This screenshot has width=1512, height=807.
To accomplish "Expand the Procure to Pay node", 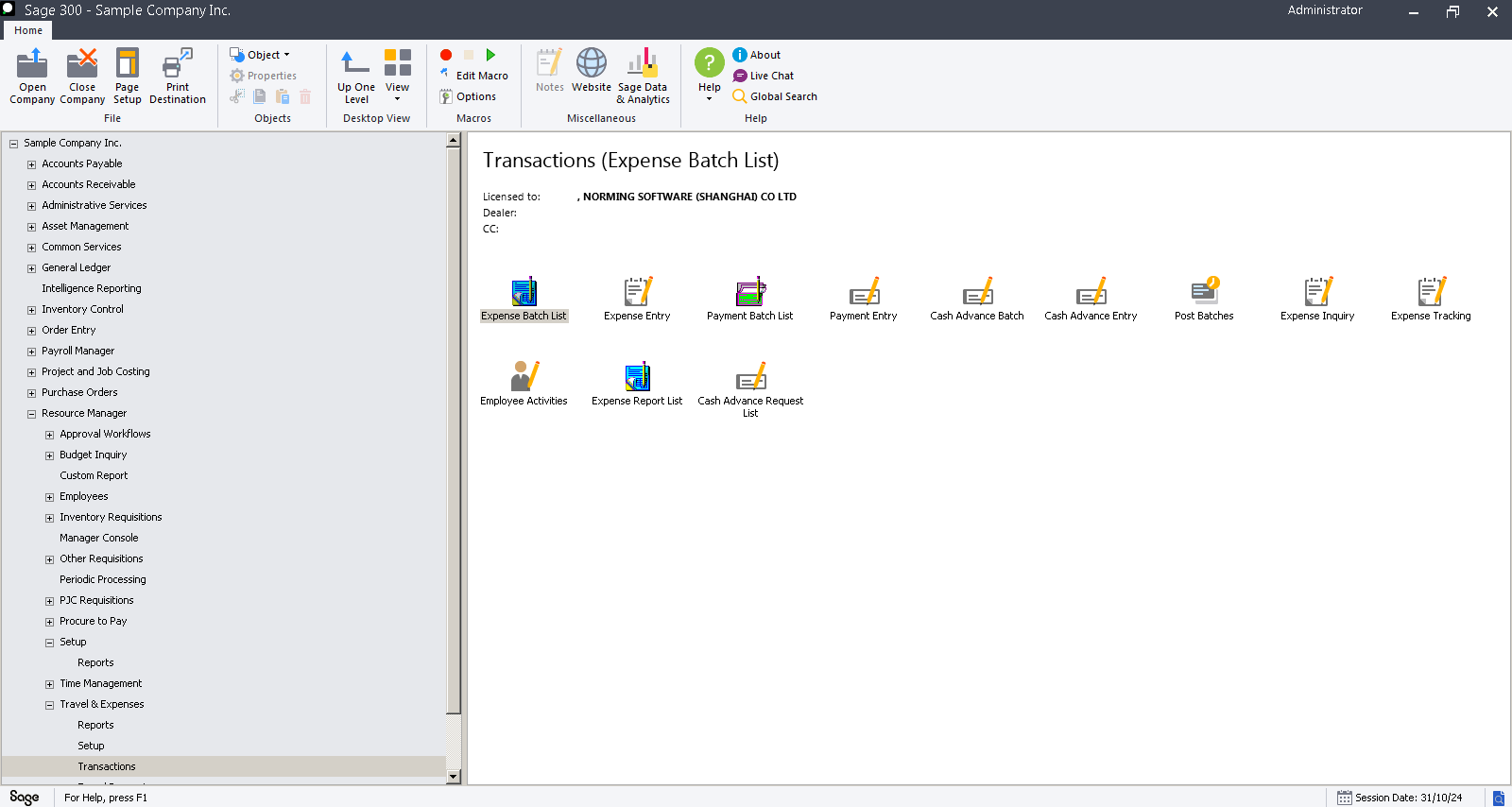I will [49, 622].
